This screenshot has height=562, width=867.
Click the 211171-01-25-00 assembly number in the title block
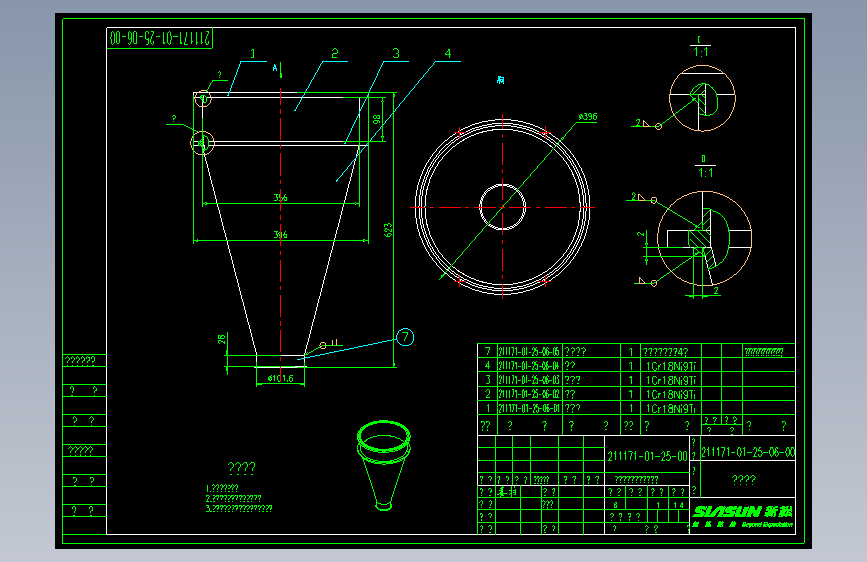coord(647,456)
